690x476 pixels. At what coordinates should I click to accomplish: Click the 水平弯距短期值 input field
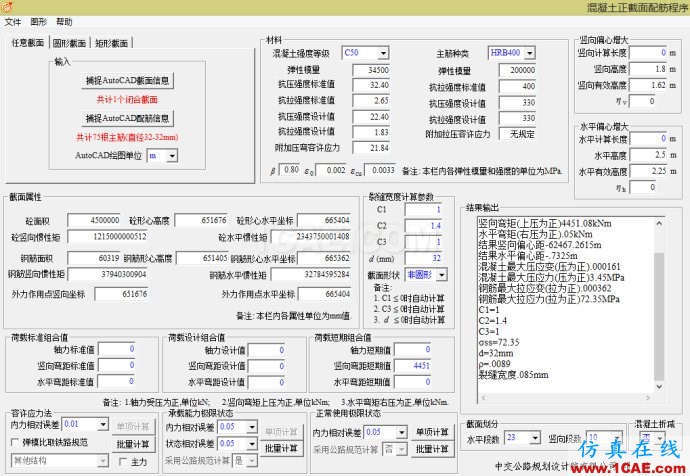tap(413, 382)
